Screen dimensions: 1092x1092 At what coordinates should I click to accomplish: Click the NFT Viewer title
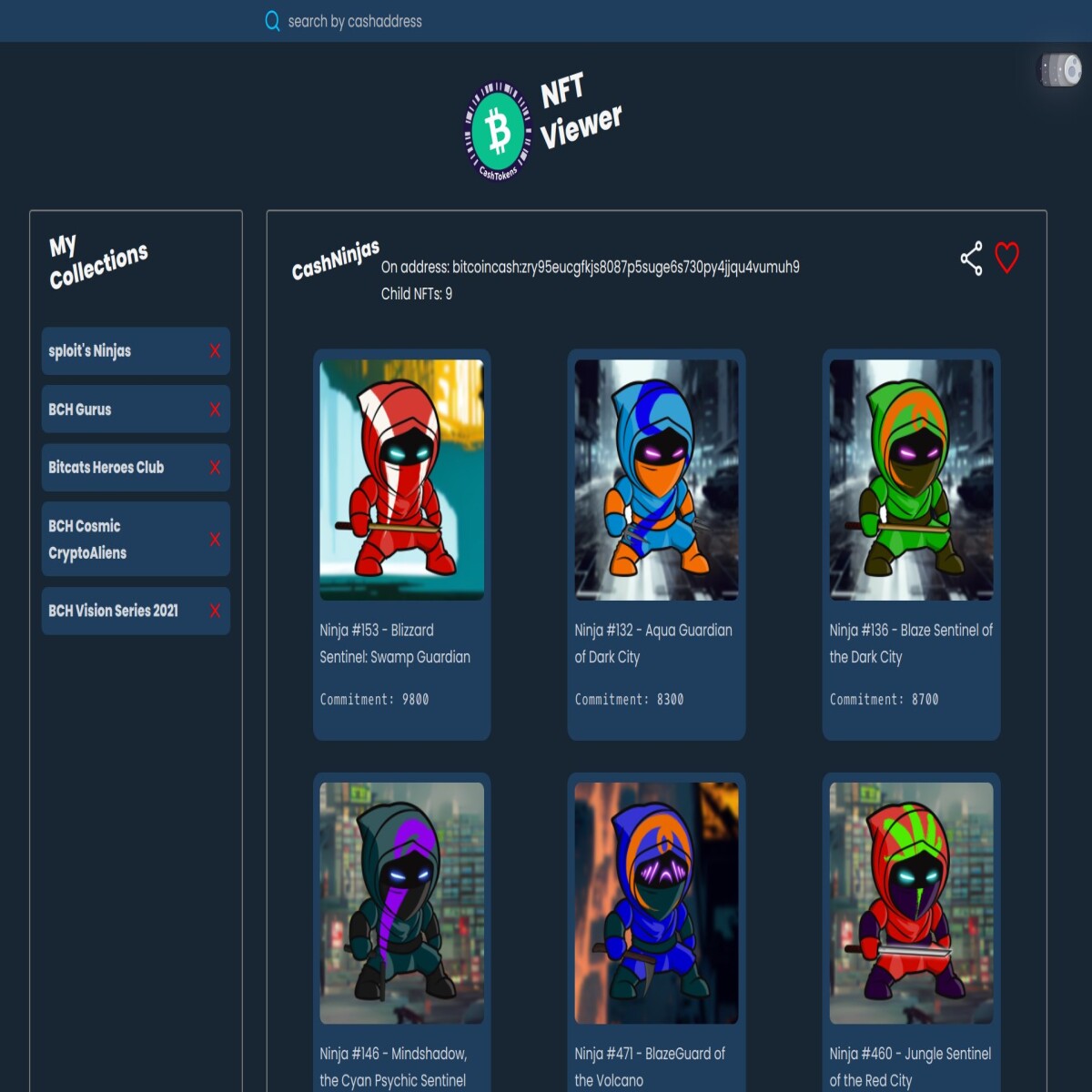[x=581, y=111]
